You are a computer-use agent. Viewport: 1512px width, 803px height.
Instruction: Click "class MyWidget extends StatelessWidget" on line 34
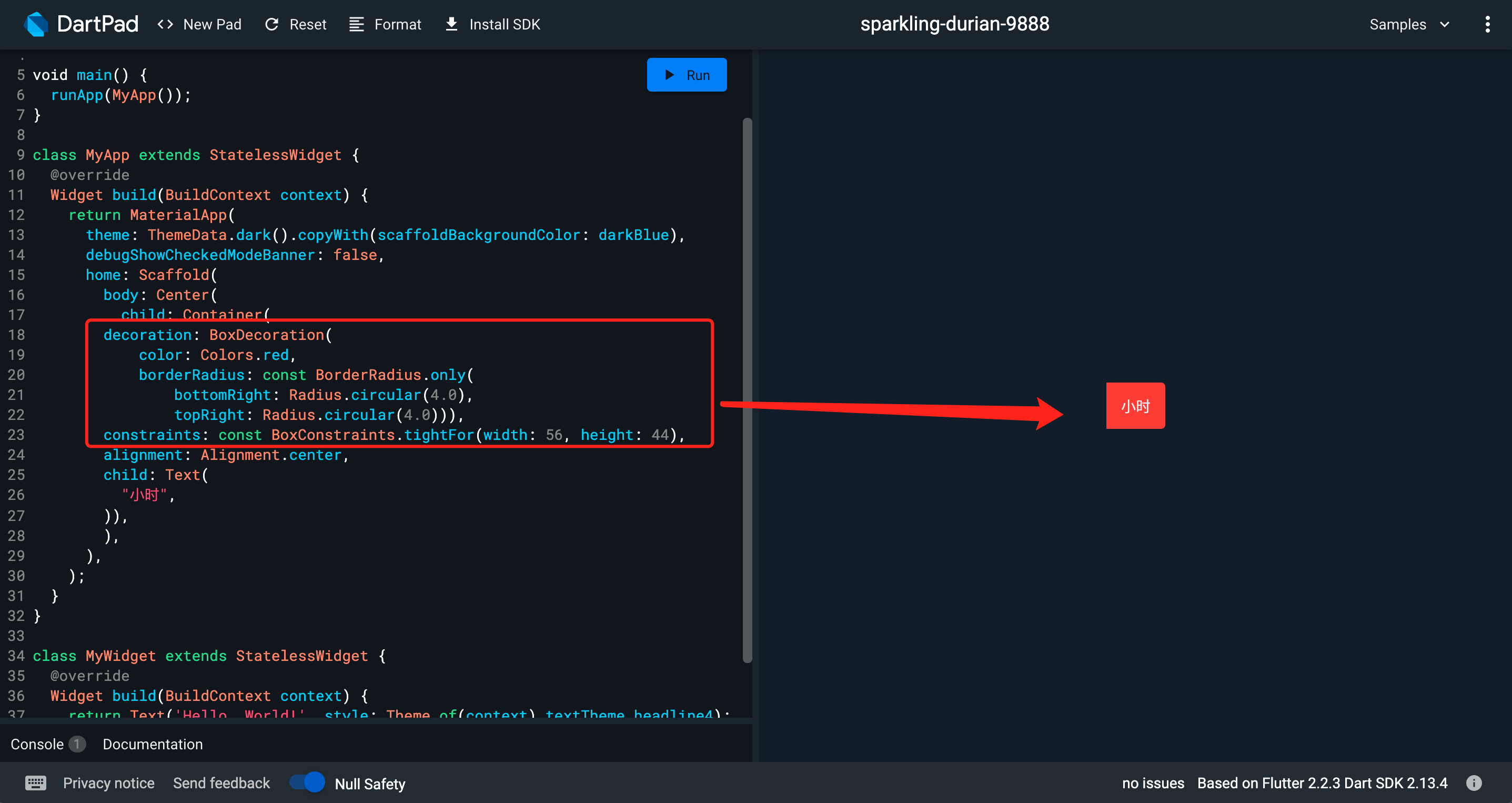pos(200,655)
